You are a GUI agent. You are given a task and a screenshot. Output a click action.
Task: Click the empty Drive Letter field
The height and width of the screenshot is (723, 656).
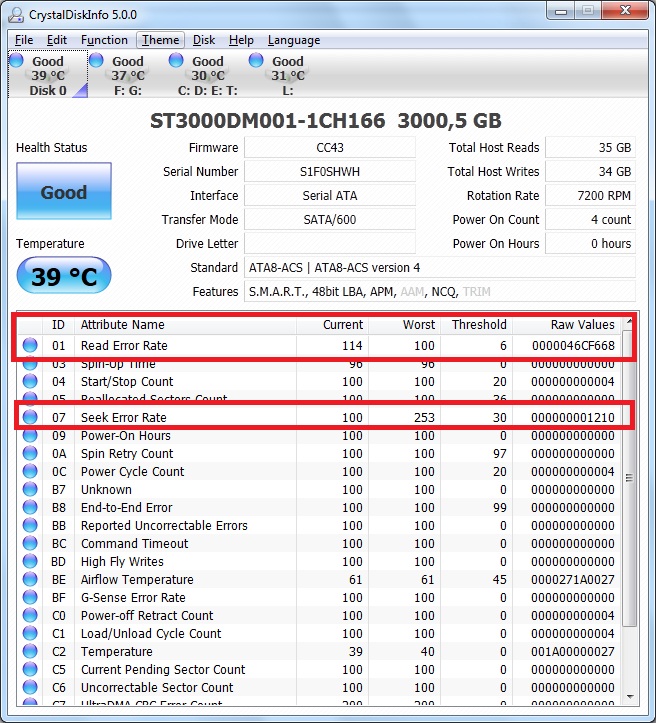tap(330, 243)
